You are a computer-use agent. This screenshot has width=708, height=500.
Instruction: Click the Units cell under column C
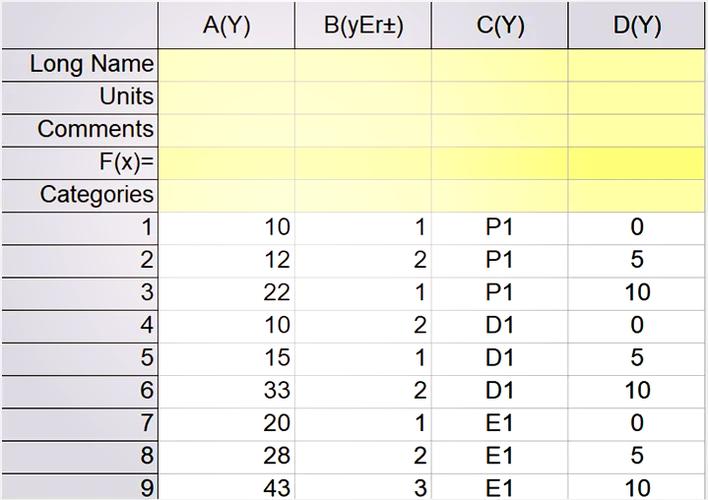500,97
